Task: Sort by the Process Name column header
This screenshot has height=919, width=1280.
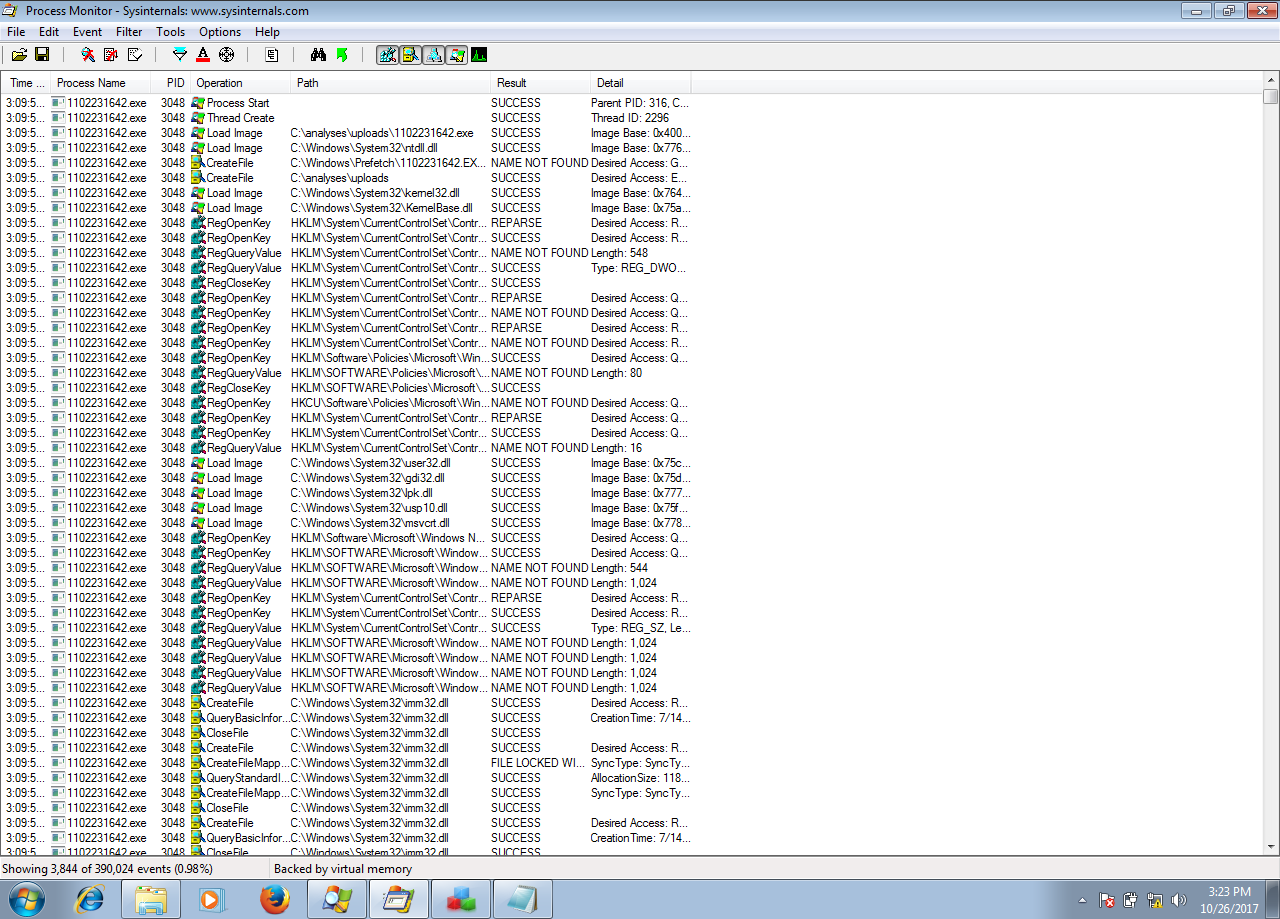Action: click(x=100, y=83)
